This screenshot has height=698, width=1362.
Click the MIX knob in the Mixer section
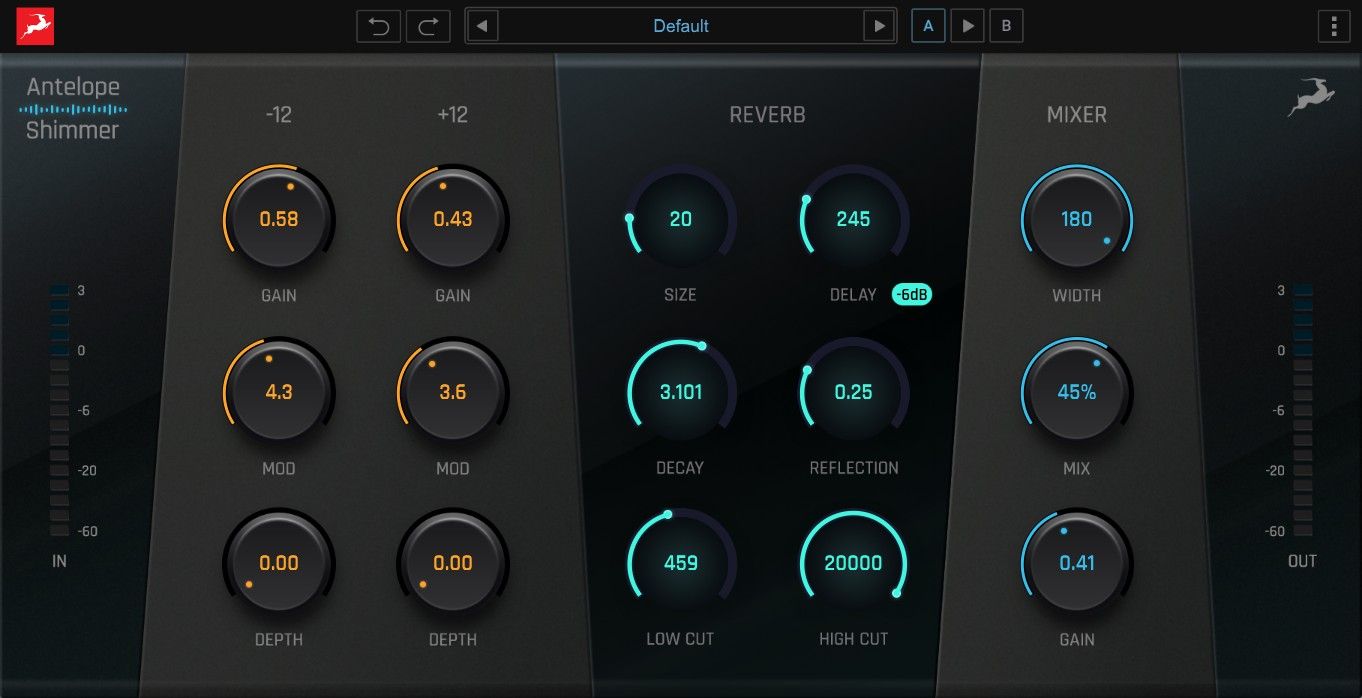[1077, 391]
